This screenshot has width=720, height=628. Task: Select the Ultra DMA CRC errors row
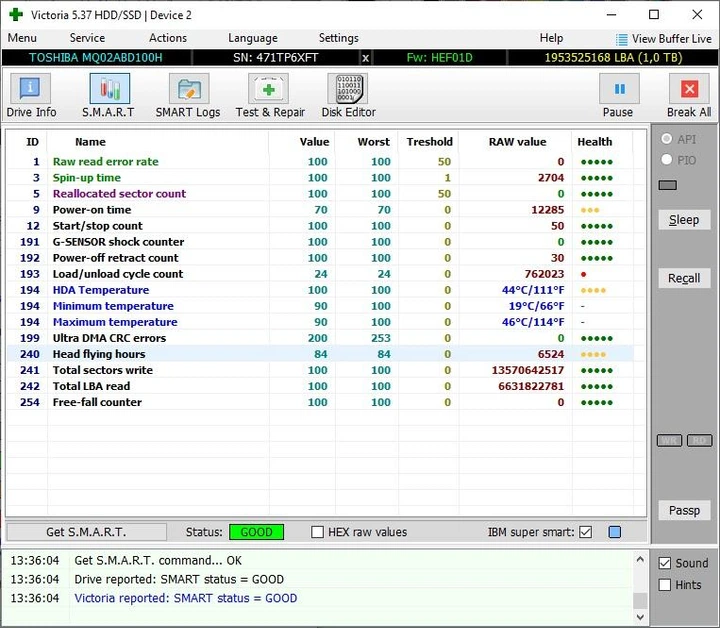[320, 338]
